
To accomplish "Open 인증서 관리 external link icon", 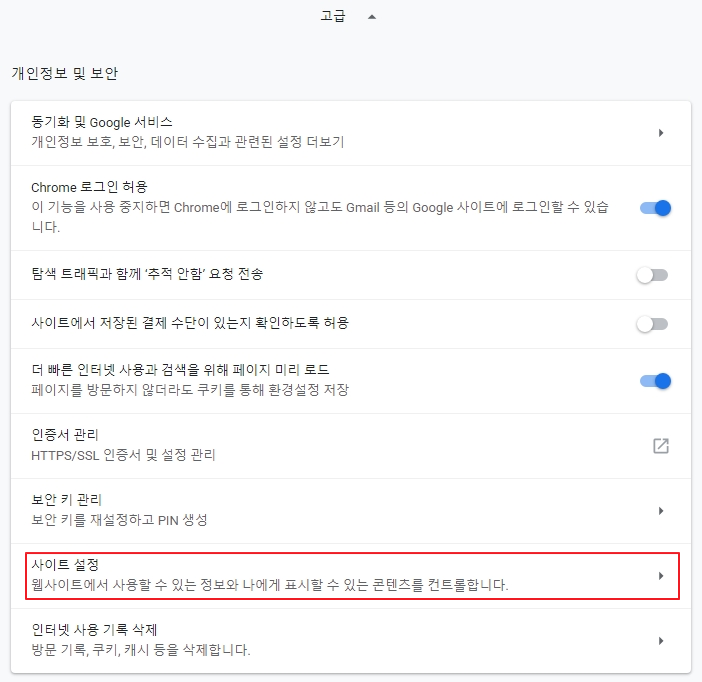I will [x=661, y=446].
